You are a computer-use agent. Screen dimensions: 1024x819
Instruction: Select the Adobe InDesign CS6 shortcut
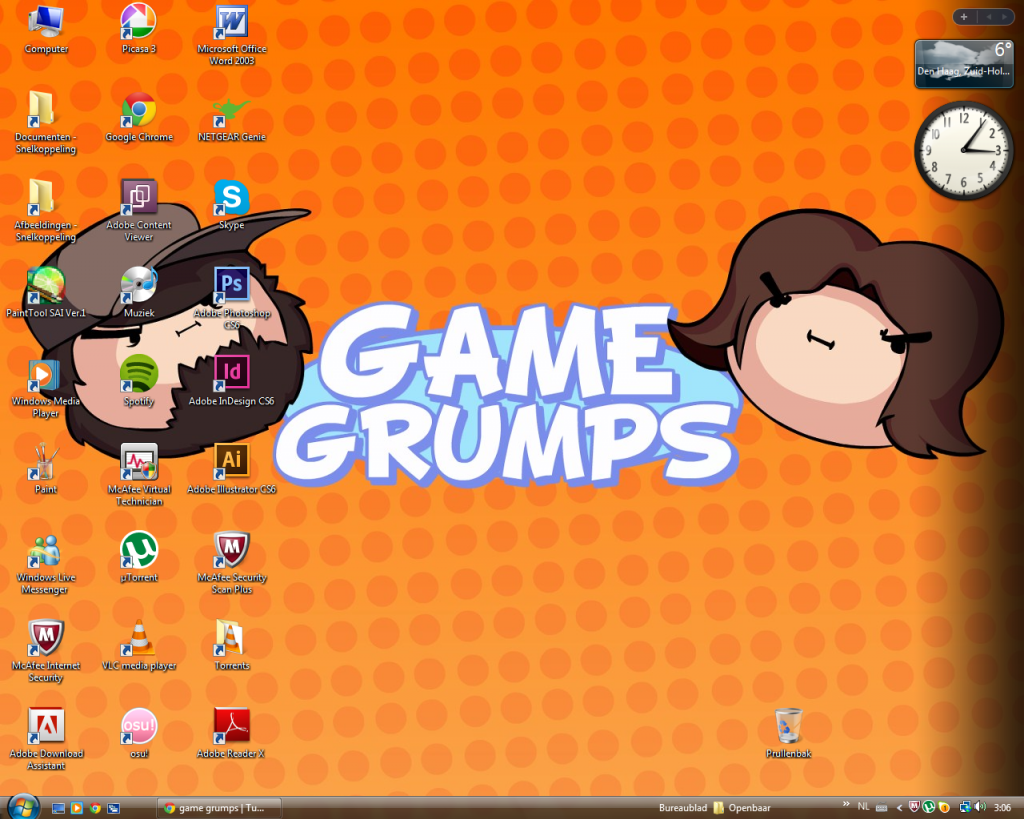coord(231,374)
